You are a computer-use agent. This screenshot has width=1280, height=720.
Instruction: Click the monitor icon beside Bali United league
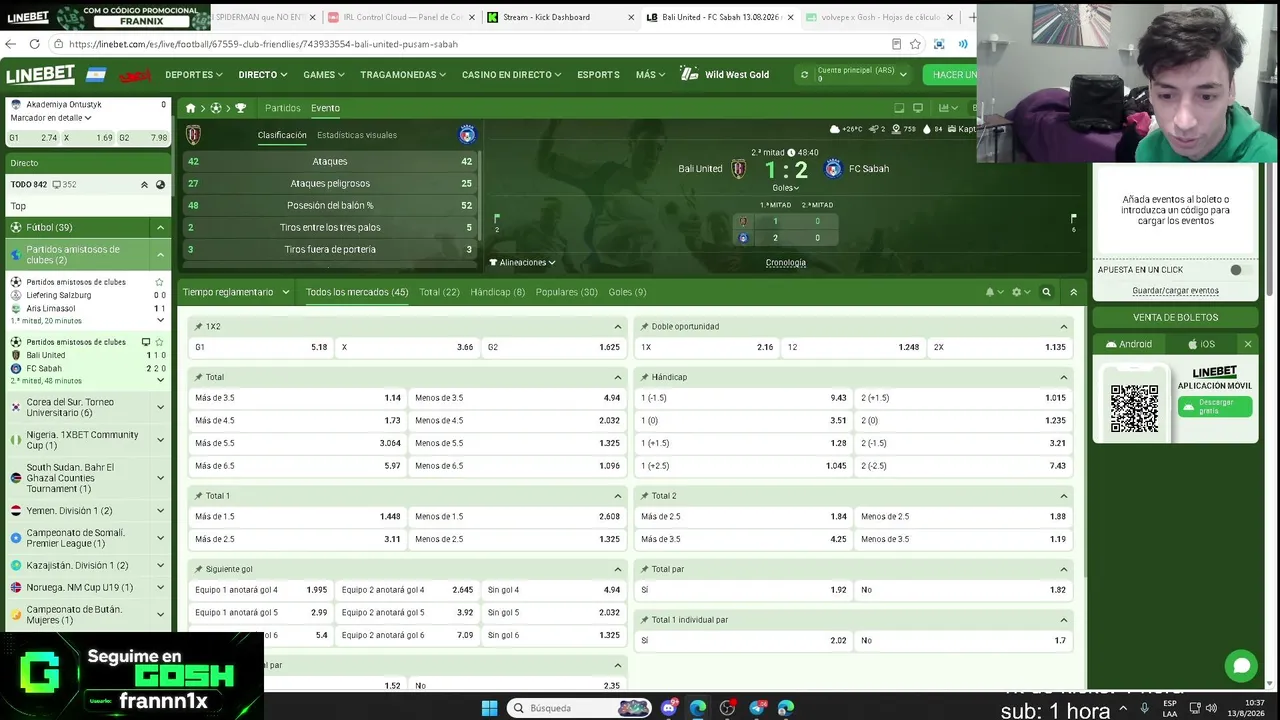coord(146,342)
